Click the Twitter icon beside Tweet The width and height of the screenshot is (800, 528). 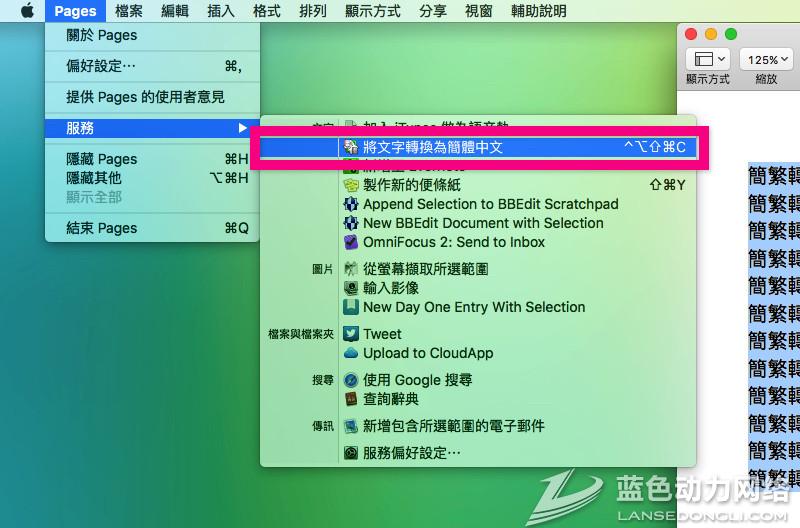[351, 334]
